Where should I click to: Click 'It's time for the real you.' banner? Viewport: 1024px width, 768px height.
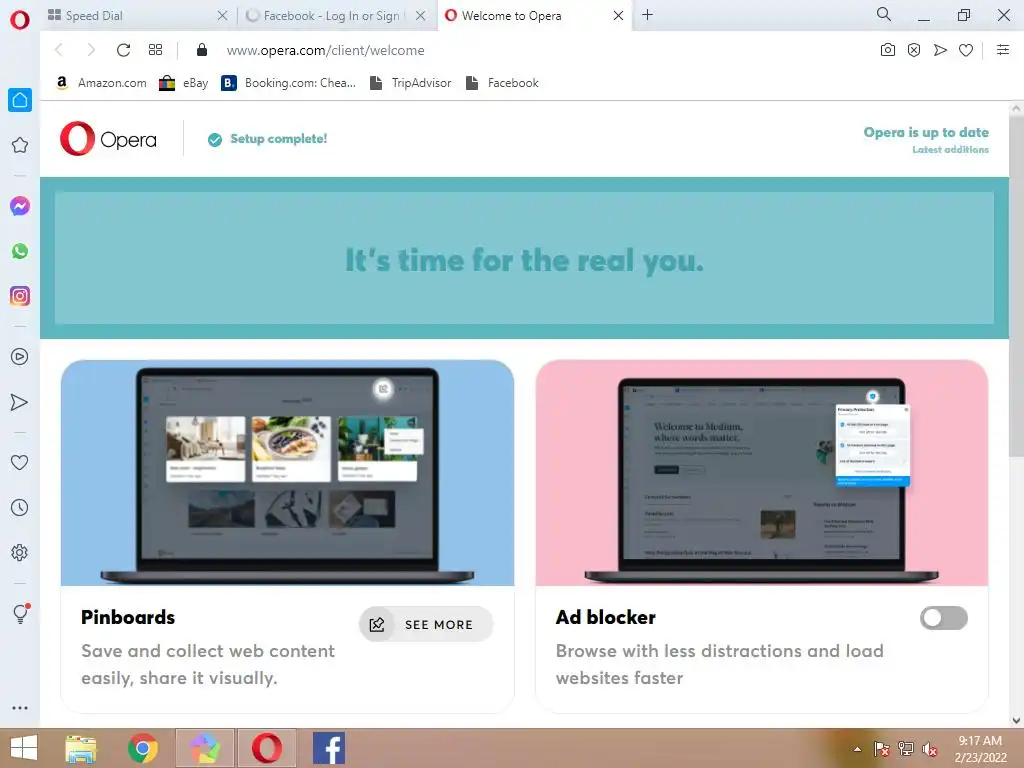pyautogui.click(x=524, y=258)
